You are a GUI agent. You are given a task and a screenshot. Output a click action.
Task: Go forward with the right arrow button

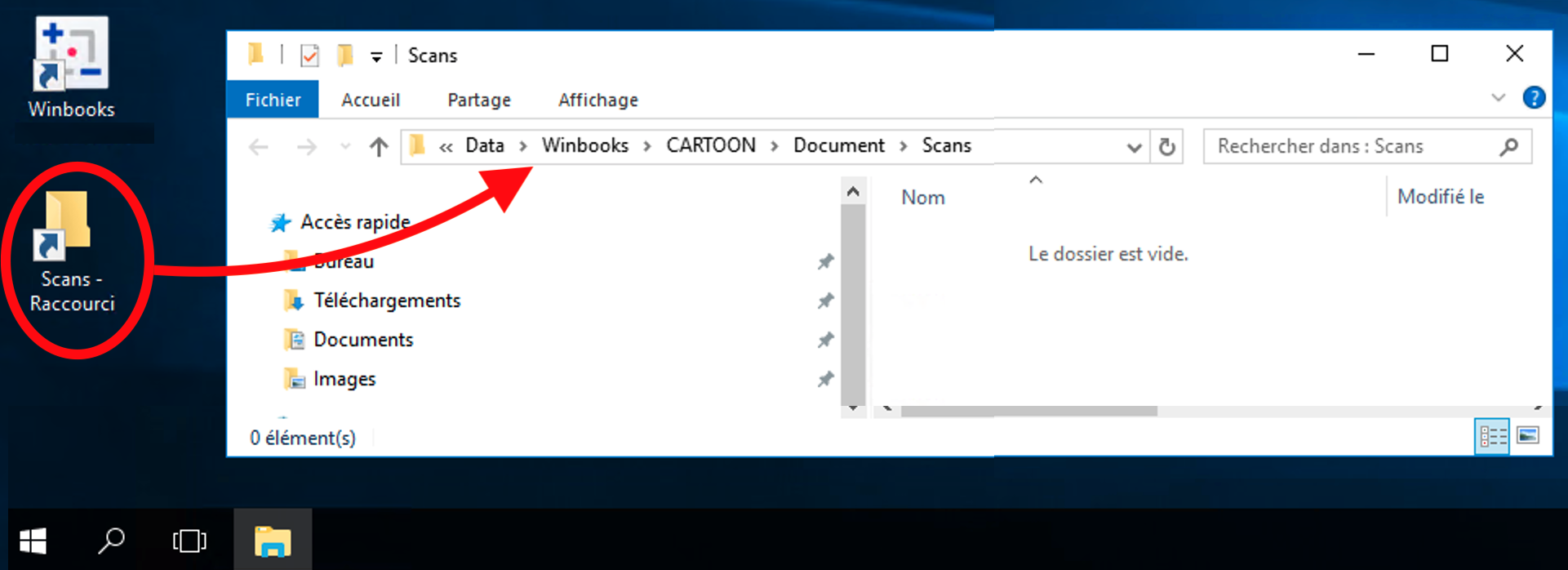tap(307, 147)
